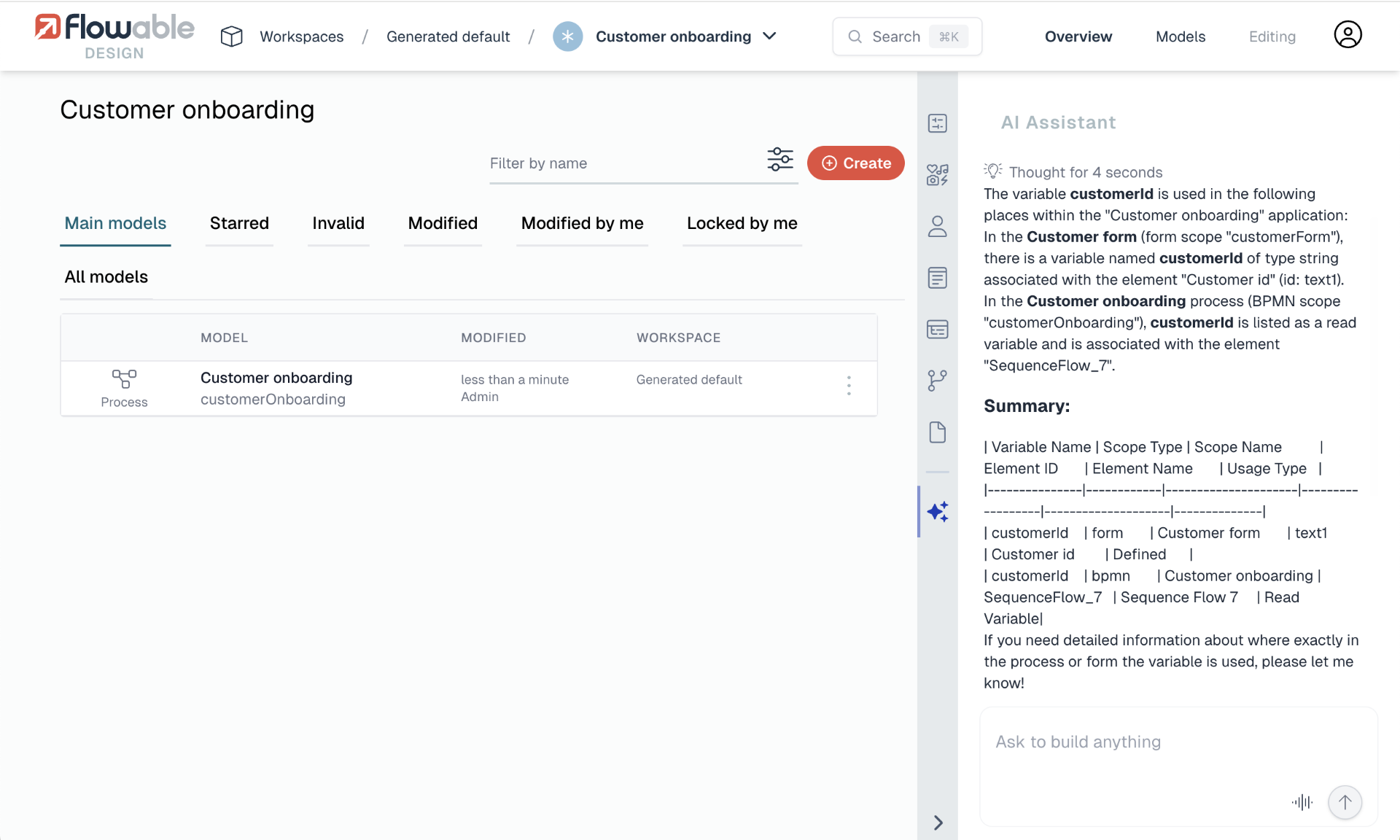Click the Create button
The height and width of the screenshot is (840, 1400).
tap(855, 163)
